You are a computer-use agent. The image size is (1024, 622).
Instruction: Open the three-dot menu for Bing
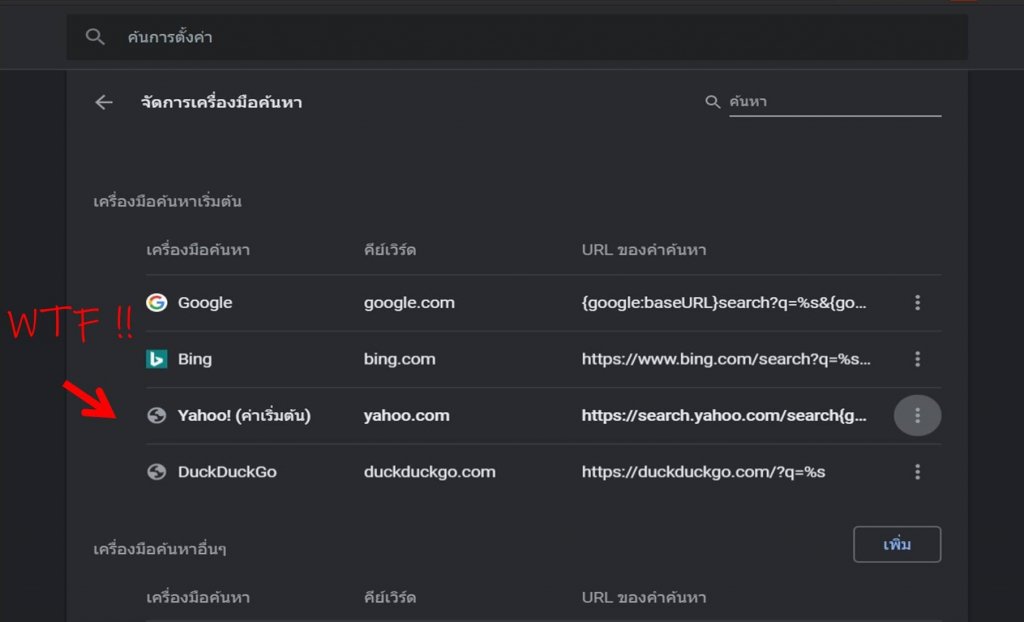(x=918, y=359)
